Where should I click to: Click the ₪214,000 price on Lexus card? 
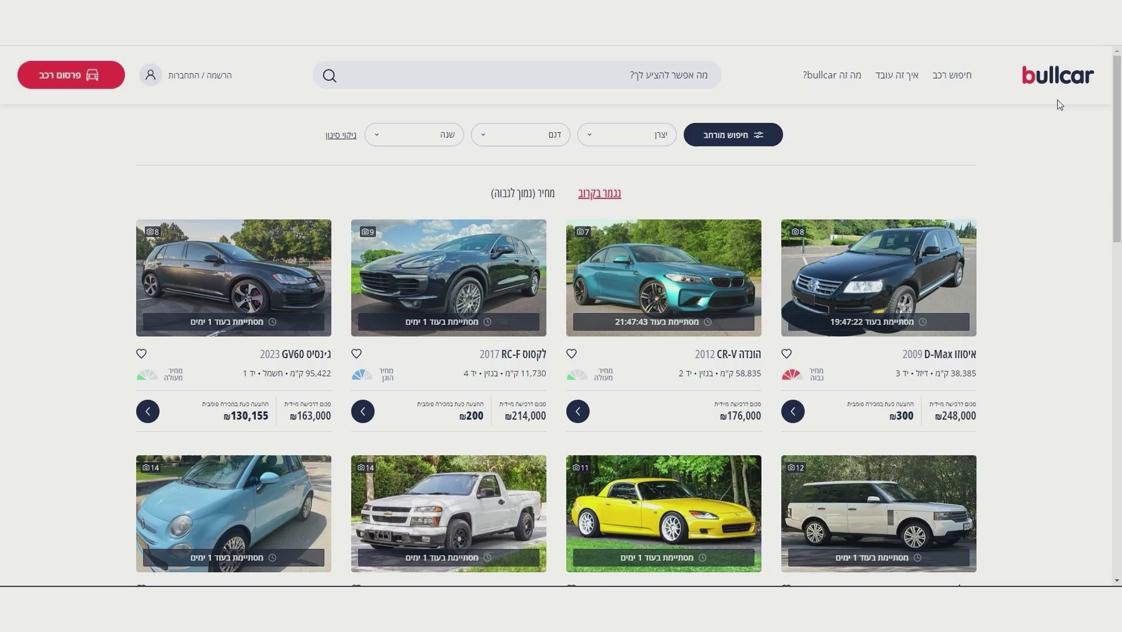[525, 416]
